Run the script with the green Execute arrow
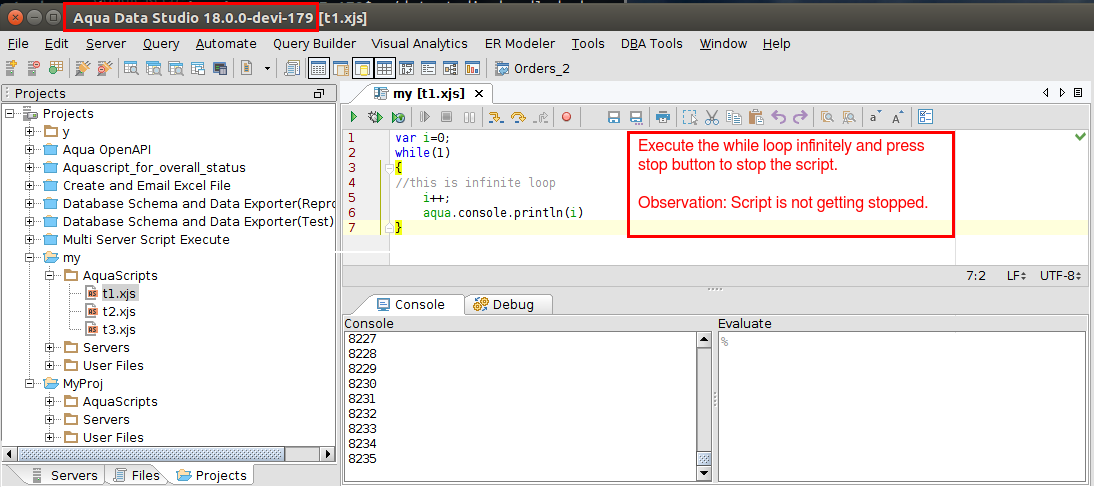 click(x=354, y=117)
